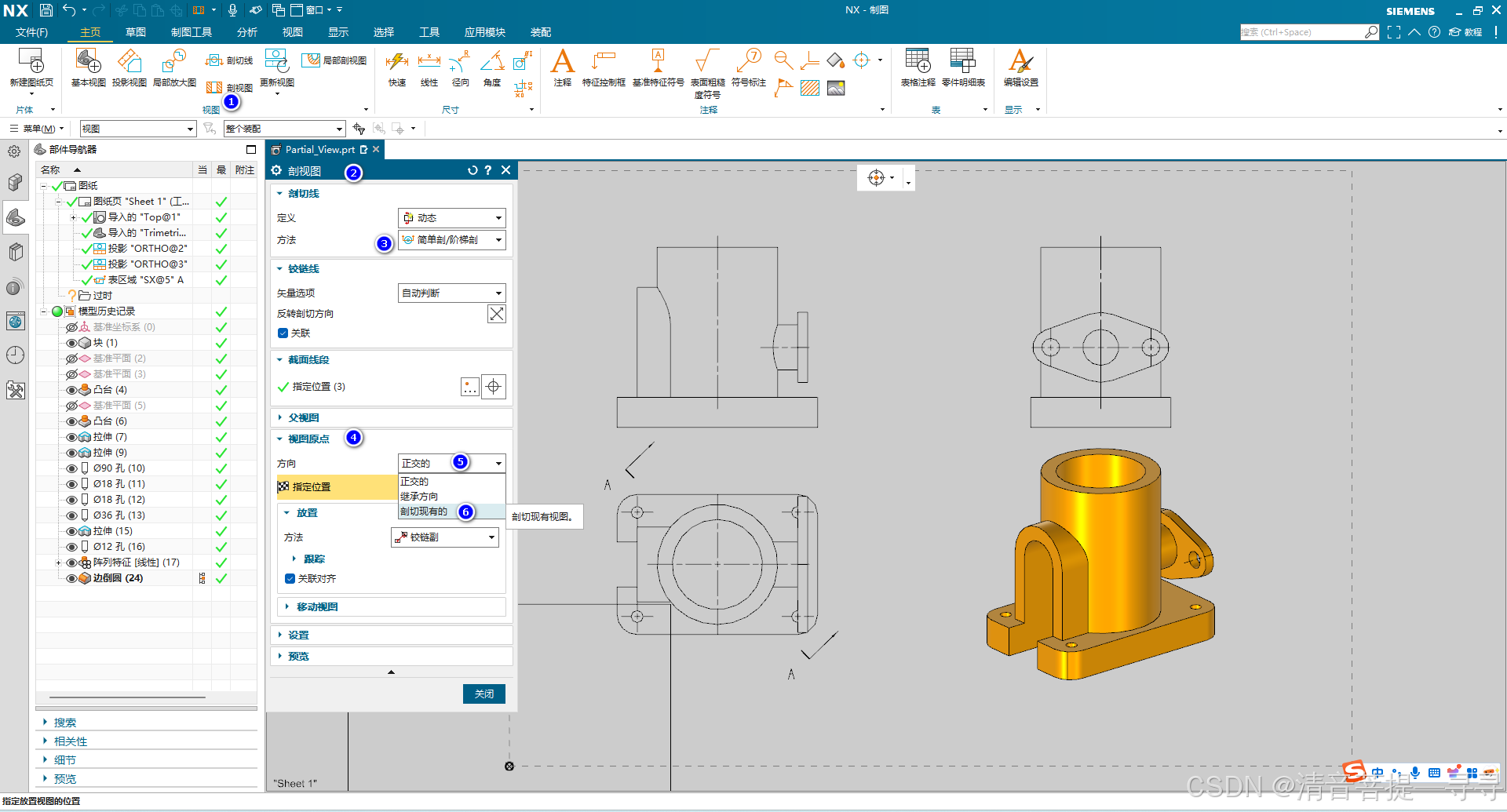Expand the 设置 section
Image resolution: width=1507 pixels, height=812 pixels.
coord(297,635)
